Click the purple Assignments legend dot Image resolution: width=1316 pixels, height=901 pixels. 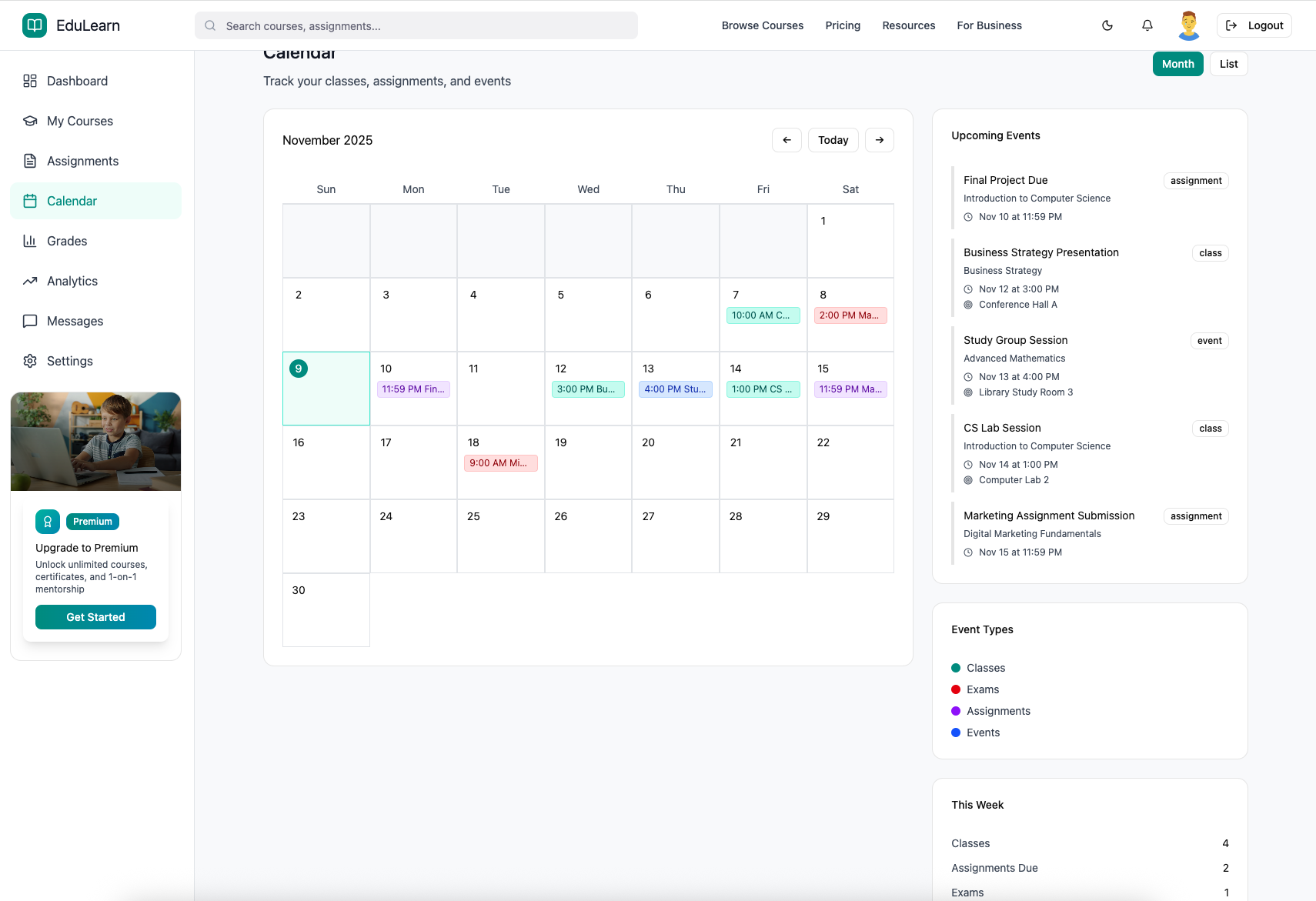click(x=956, y=711)
